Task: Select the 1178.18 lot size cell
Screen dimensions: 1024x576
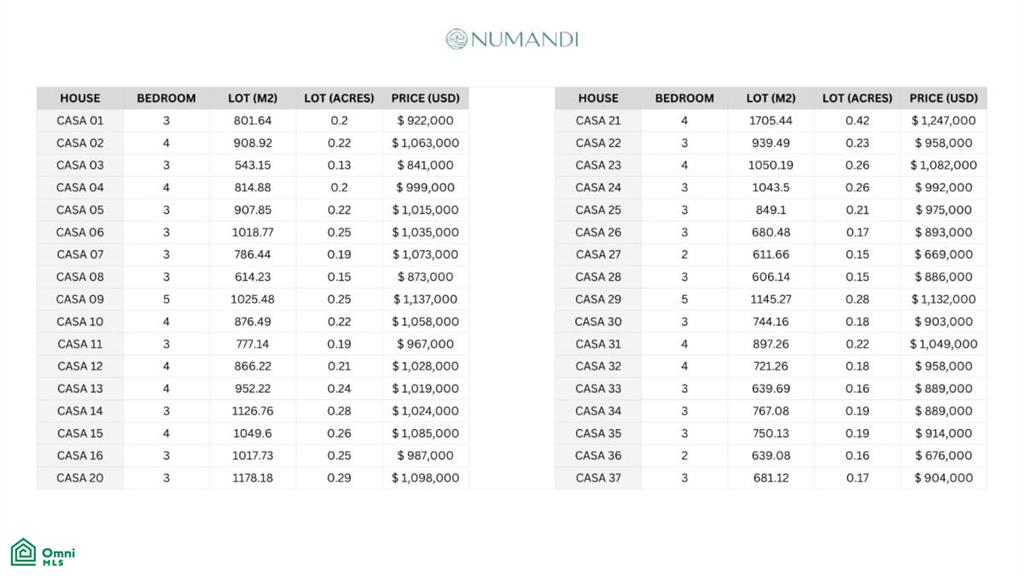Action: click(253, 478)
